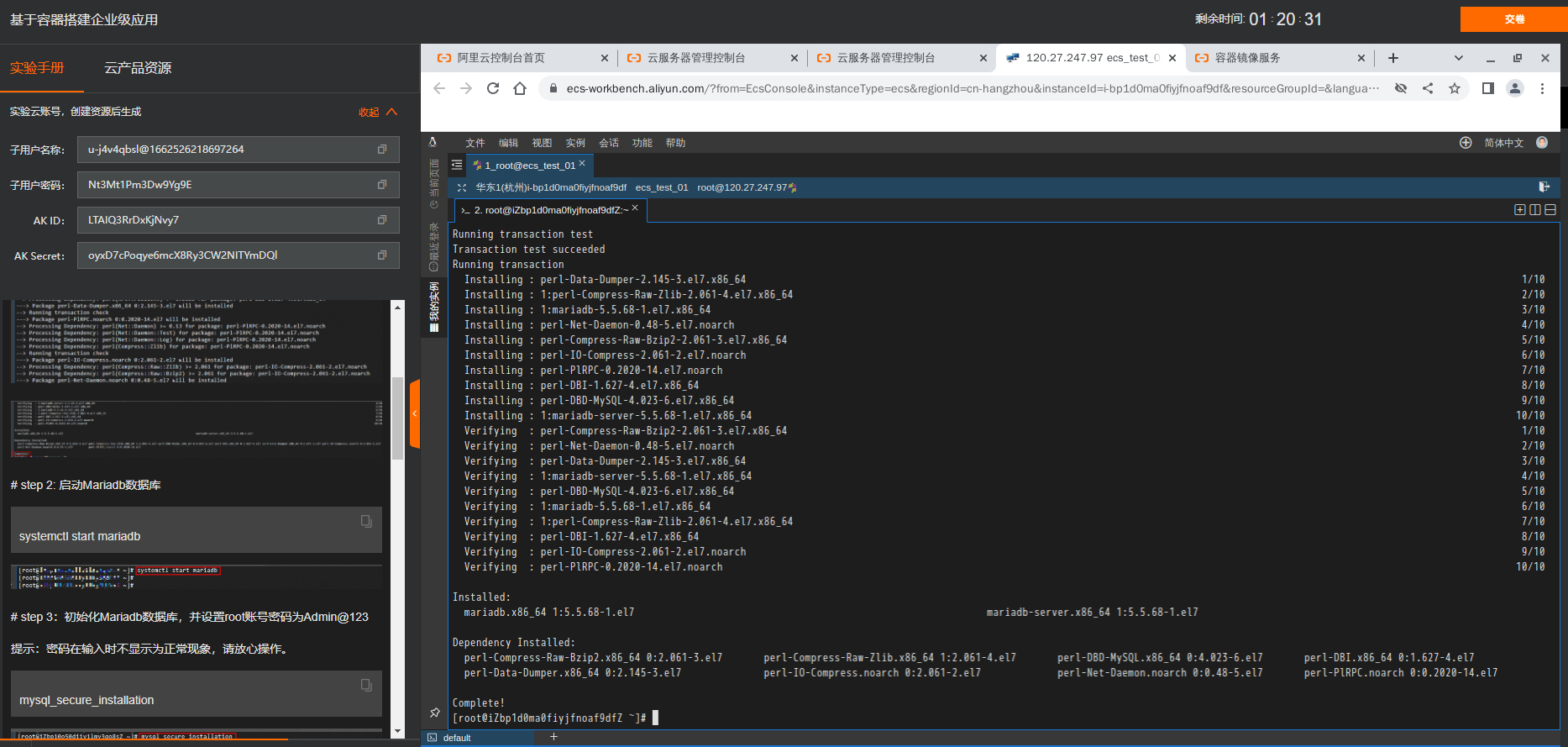Image resolution: width=1568 pixels, height=747 pixels.
Task: Toggle the Workbench session list sidebar
Action: point(457,166)
